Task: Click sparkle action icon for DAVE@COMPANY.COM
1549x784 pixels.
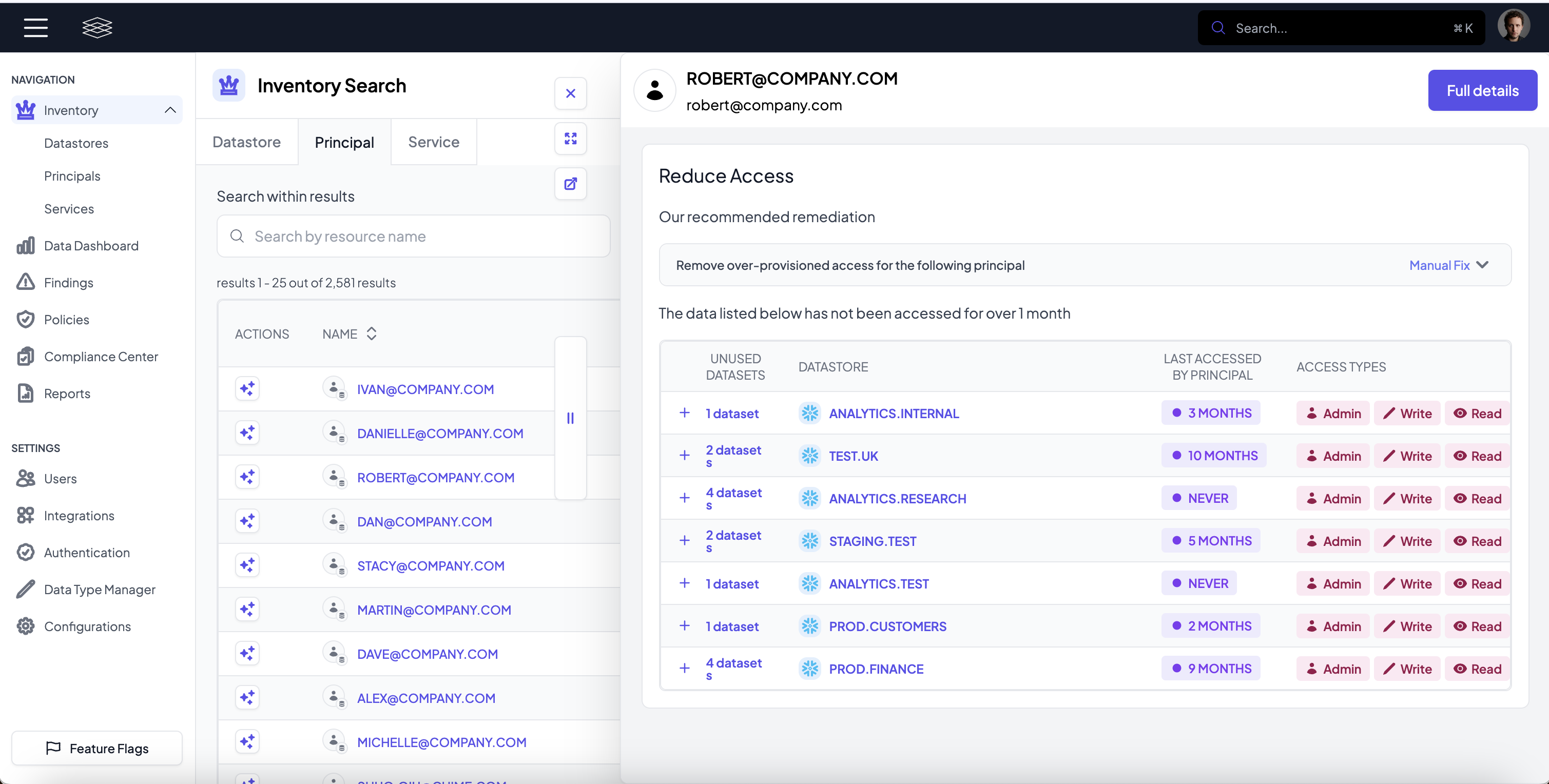Action: tap(247, 654)
